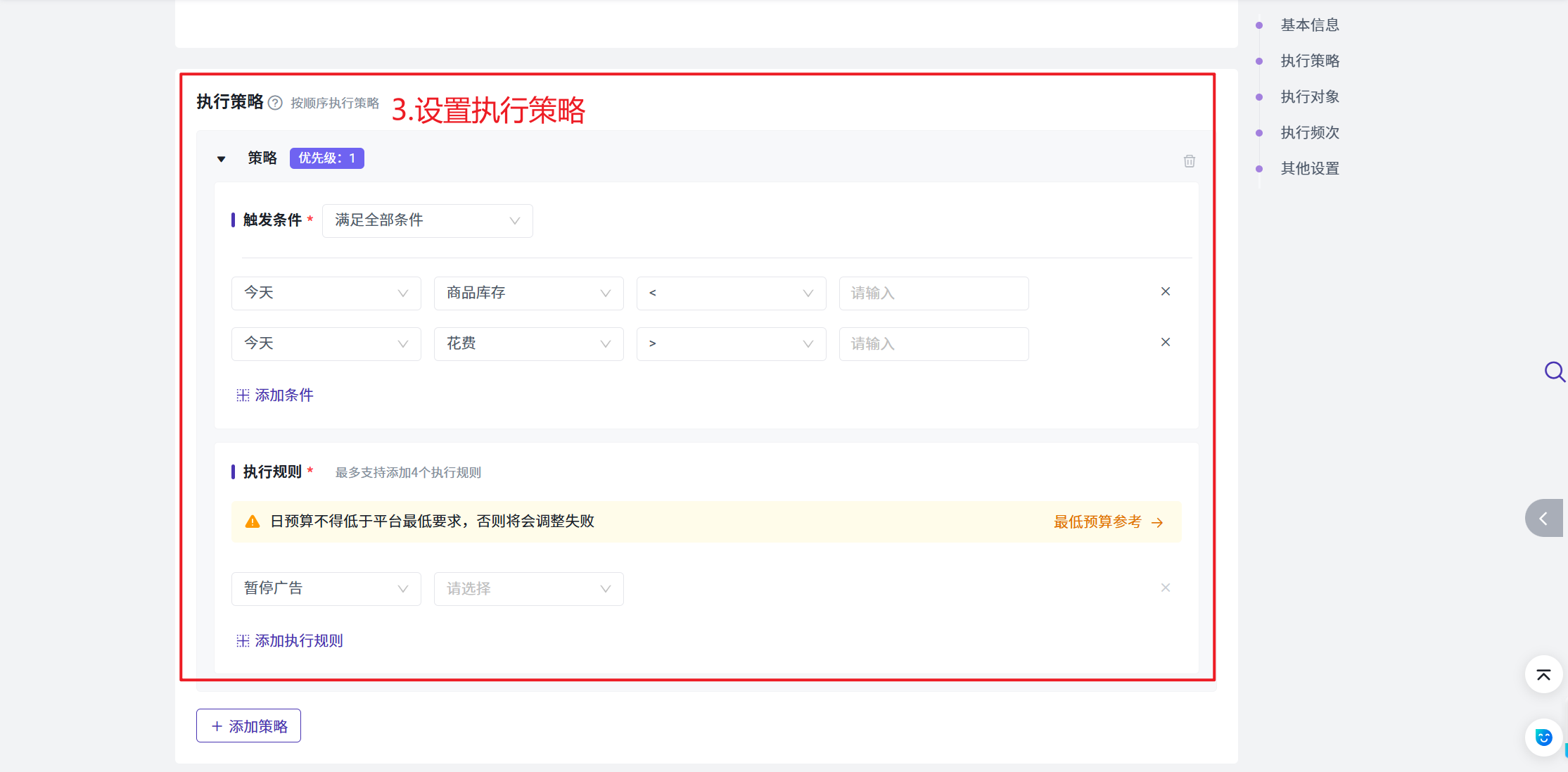Image resolution: width=1568 pixels, height=772 pixels.
Task: Click the 添加策略 button
Action: click(248, 726)
